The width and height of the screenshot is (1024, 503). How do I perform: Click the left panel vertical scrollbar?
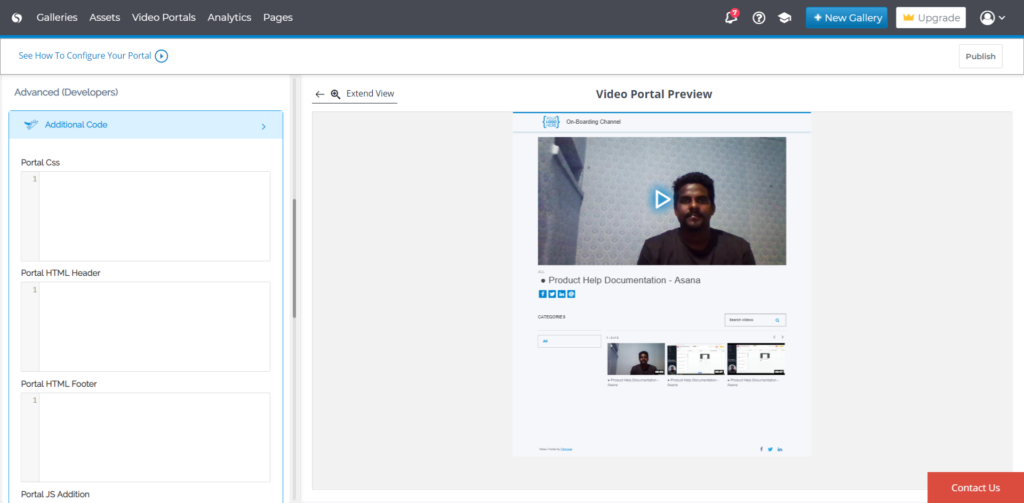[x=294, y=258]
